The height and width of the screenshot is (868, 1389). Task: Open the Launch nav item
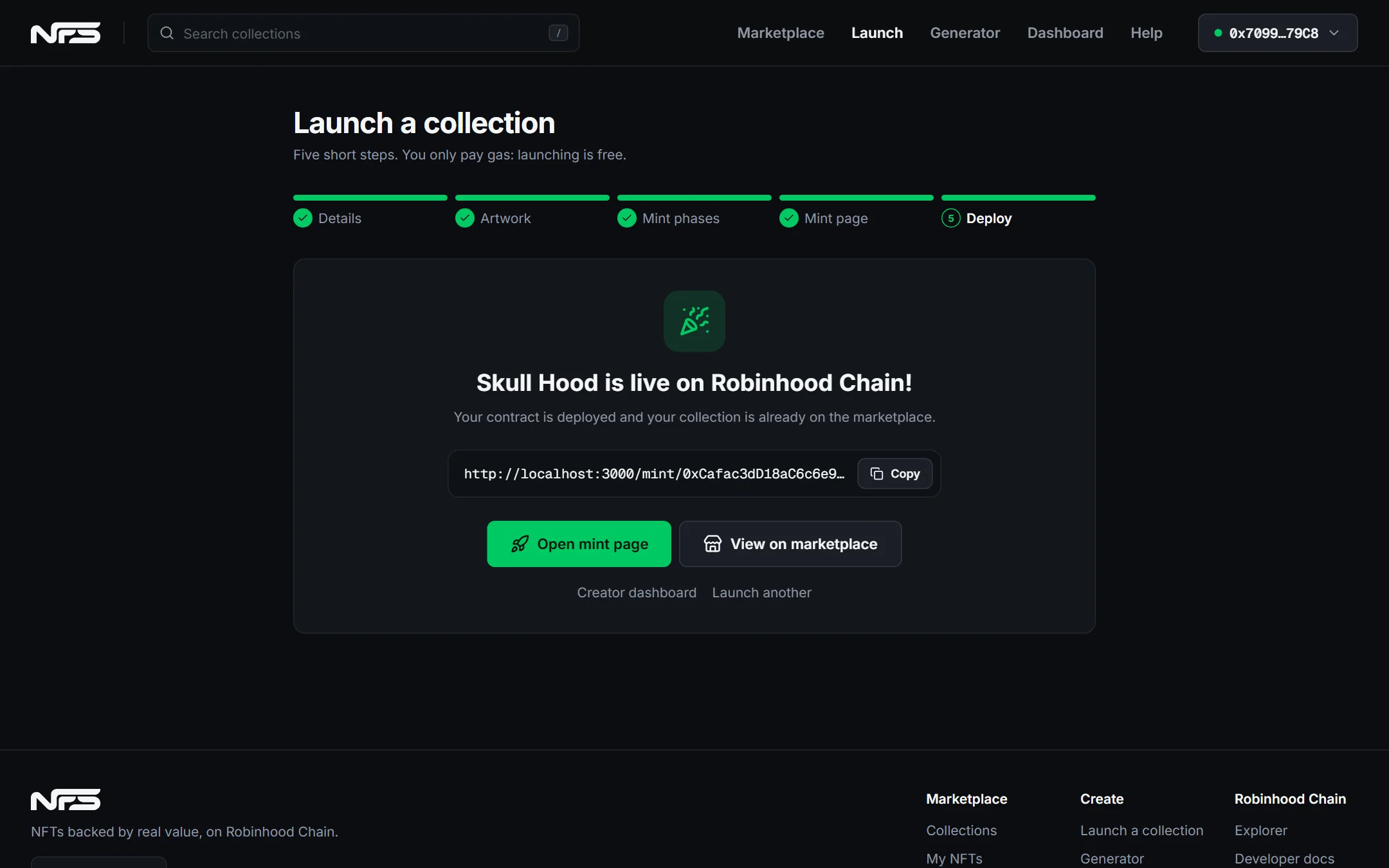[x=876, y=33]
